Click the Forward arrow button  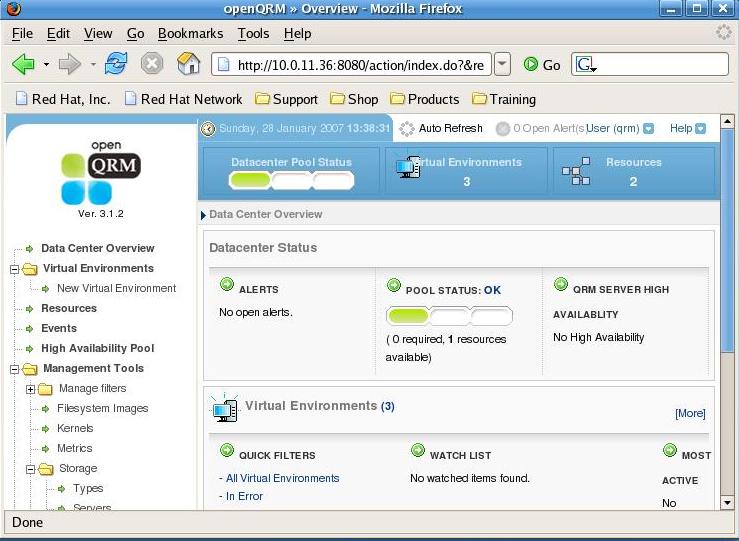(70, 64)
